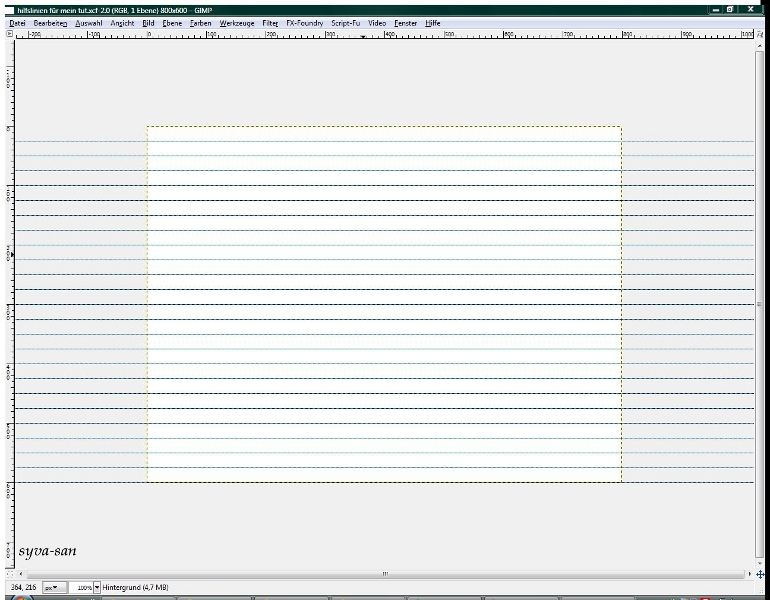The width and height of the screenshot is (770, 600).
Task: Click the horizontal scrollbar thumb
Action: 385,573
